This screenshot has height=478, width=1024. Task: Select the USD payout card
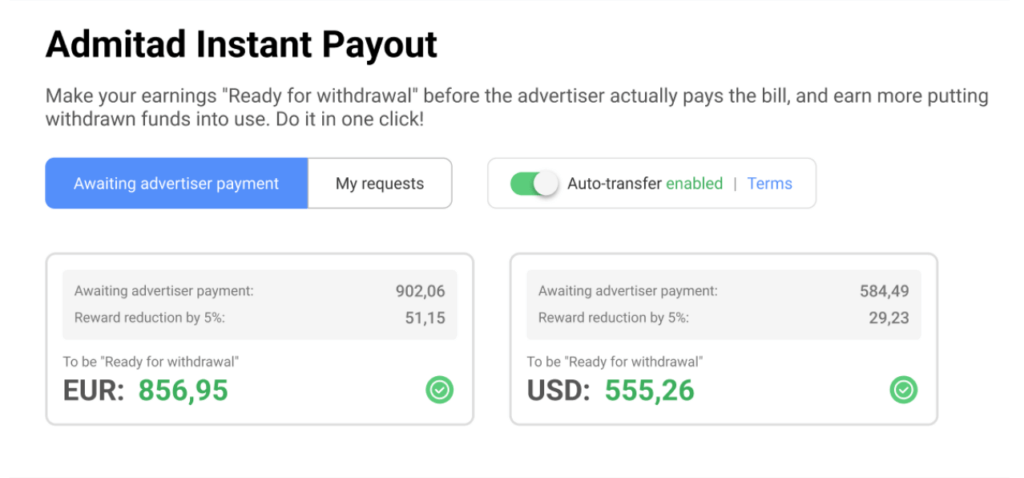click(724, 339)
